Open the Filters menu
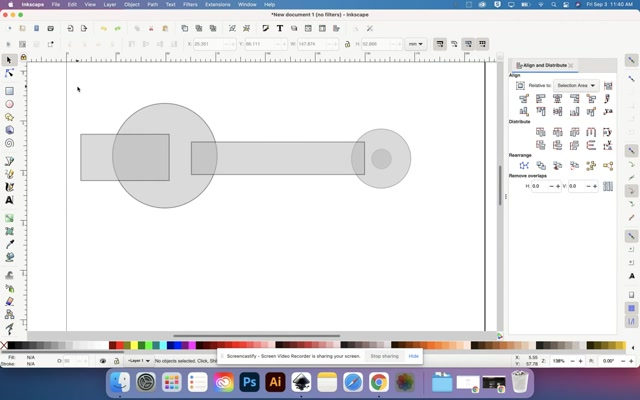 [190, 4]
